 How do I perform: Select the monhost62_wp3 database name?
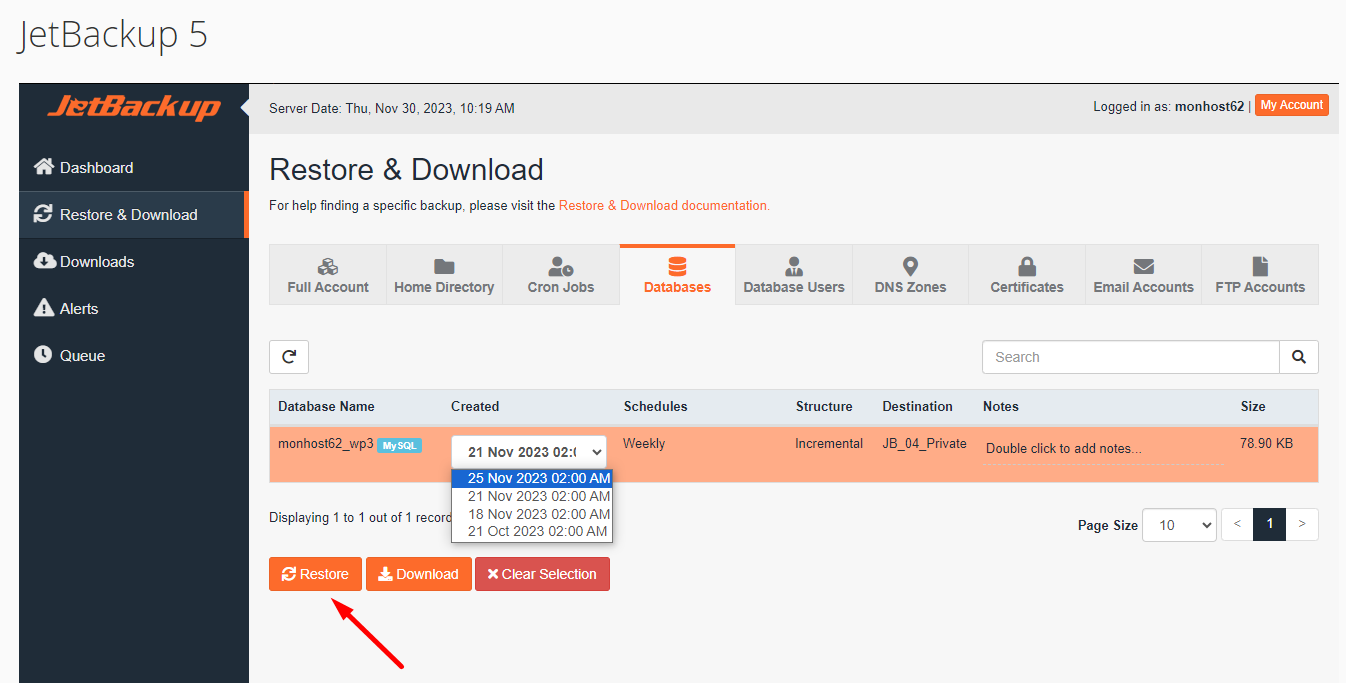pyautogui.click(x=326, y=444)
